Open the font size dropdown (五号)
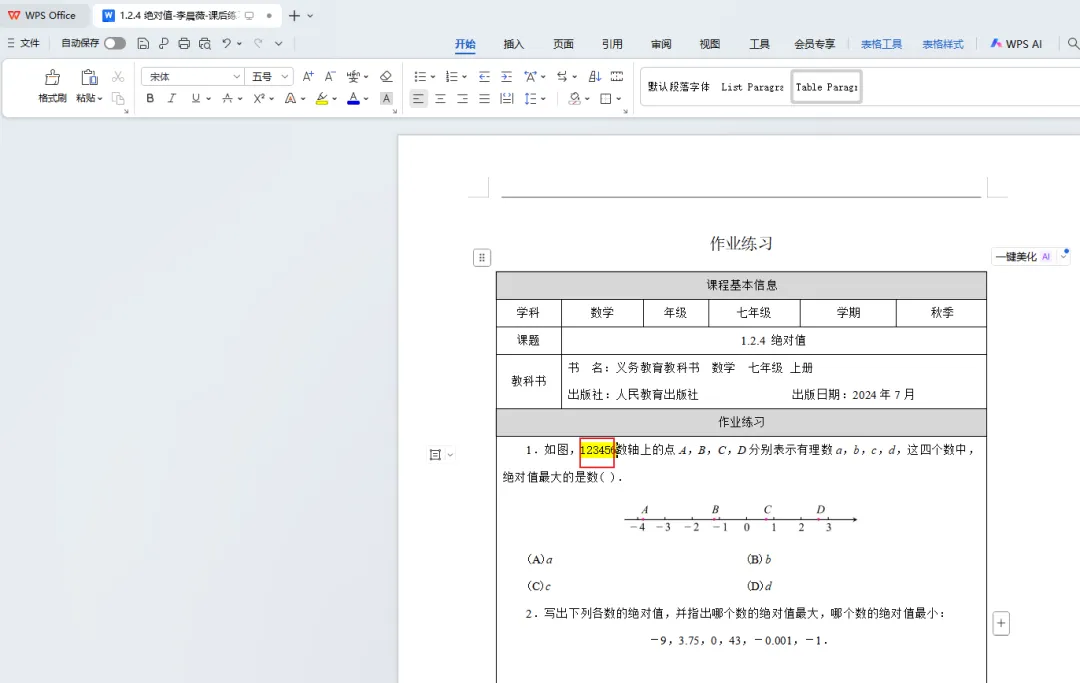The height and width of the screenshot is (683, 1080). pyautogui.click(x=284, y=76)
